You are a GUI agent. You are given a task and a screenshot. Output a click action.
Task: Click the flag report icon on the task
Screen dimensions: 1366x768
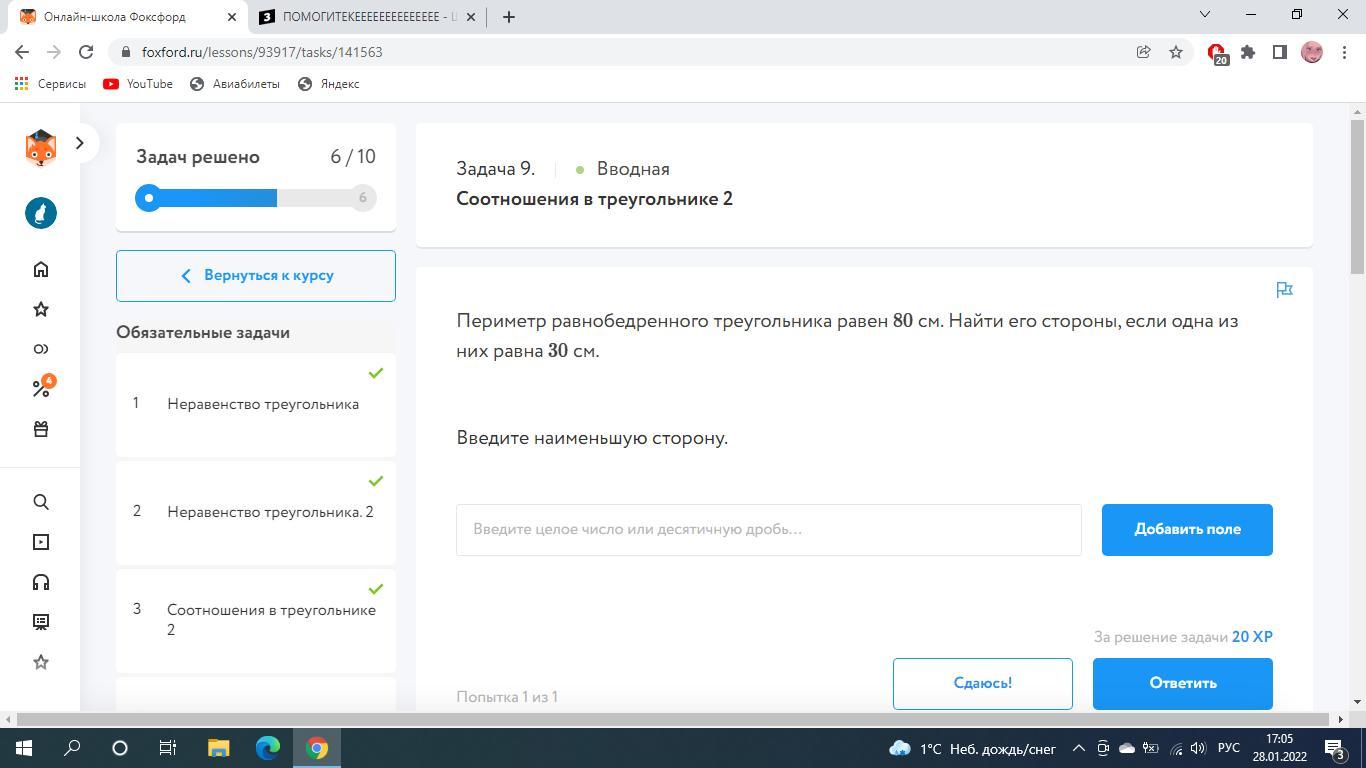1284,290
